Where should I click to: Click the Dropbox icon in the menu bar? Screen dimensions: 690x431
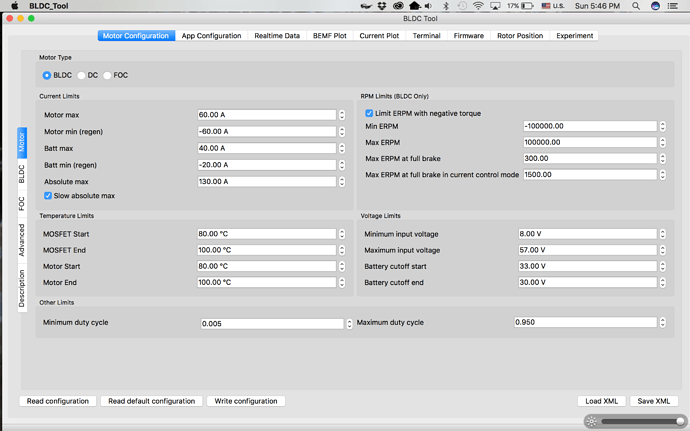tap(382, 6)
